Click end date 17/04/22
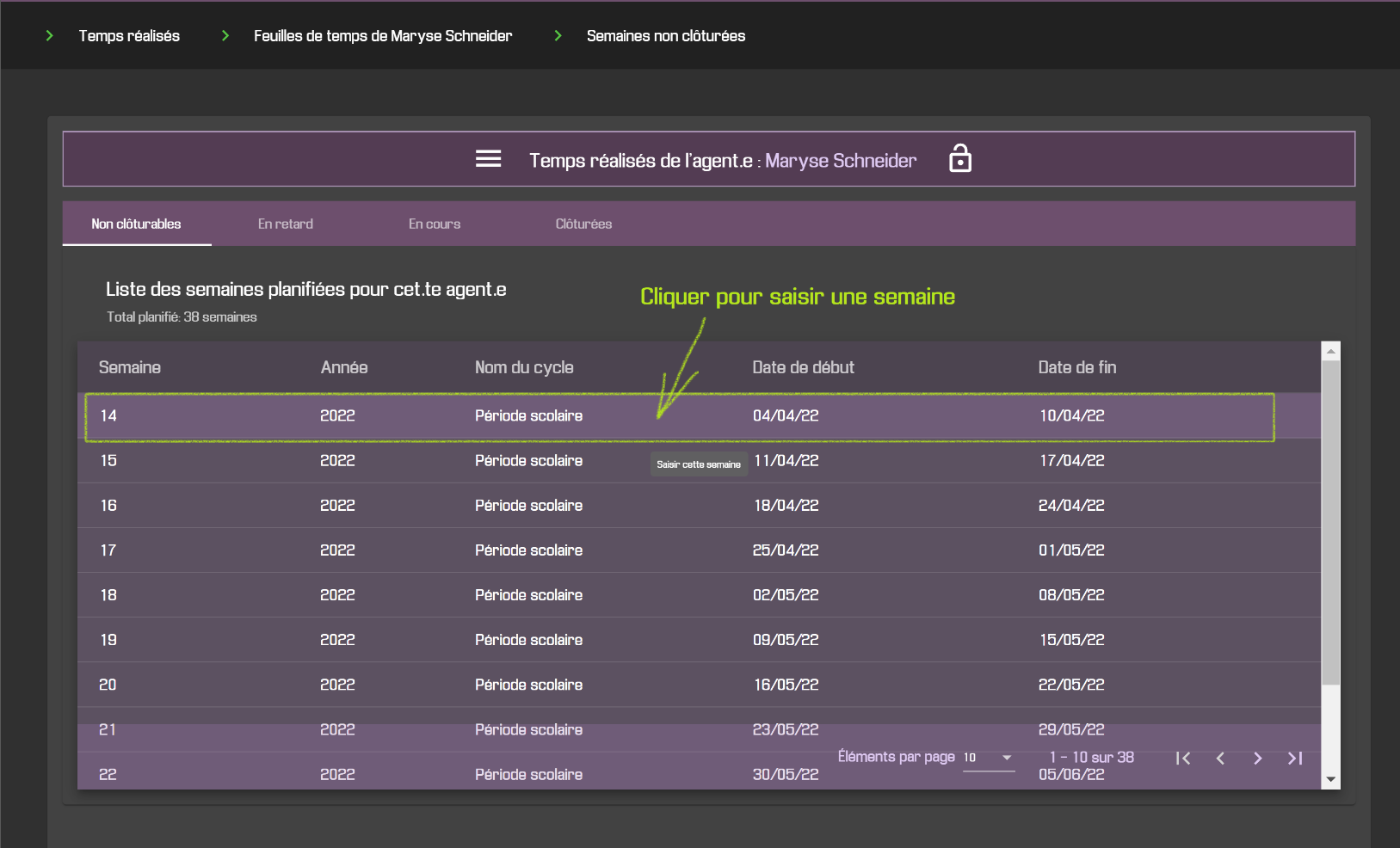Image resolution: width=1400 pixels, height=848 pixels. 1072,460
